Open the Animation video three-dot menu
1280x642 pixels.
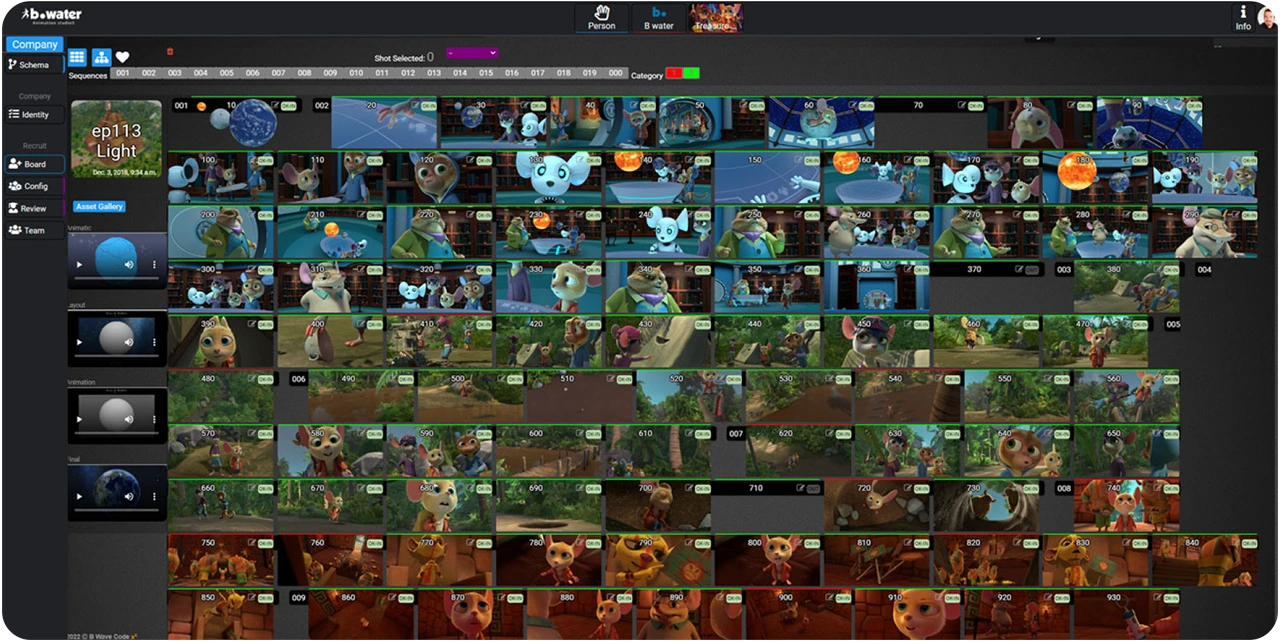[x=154, y=420]
